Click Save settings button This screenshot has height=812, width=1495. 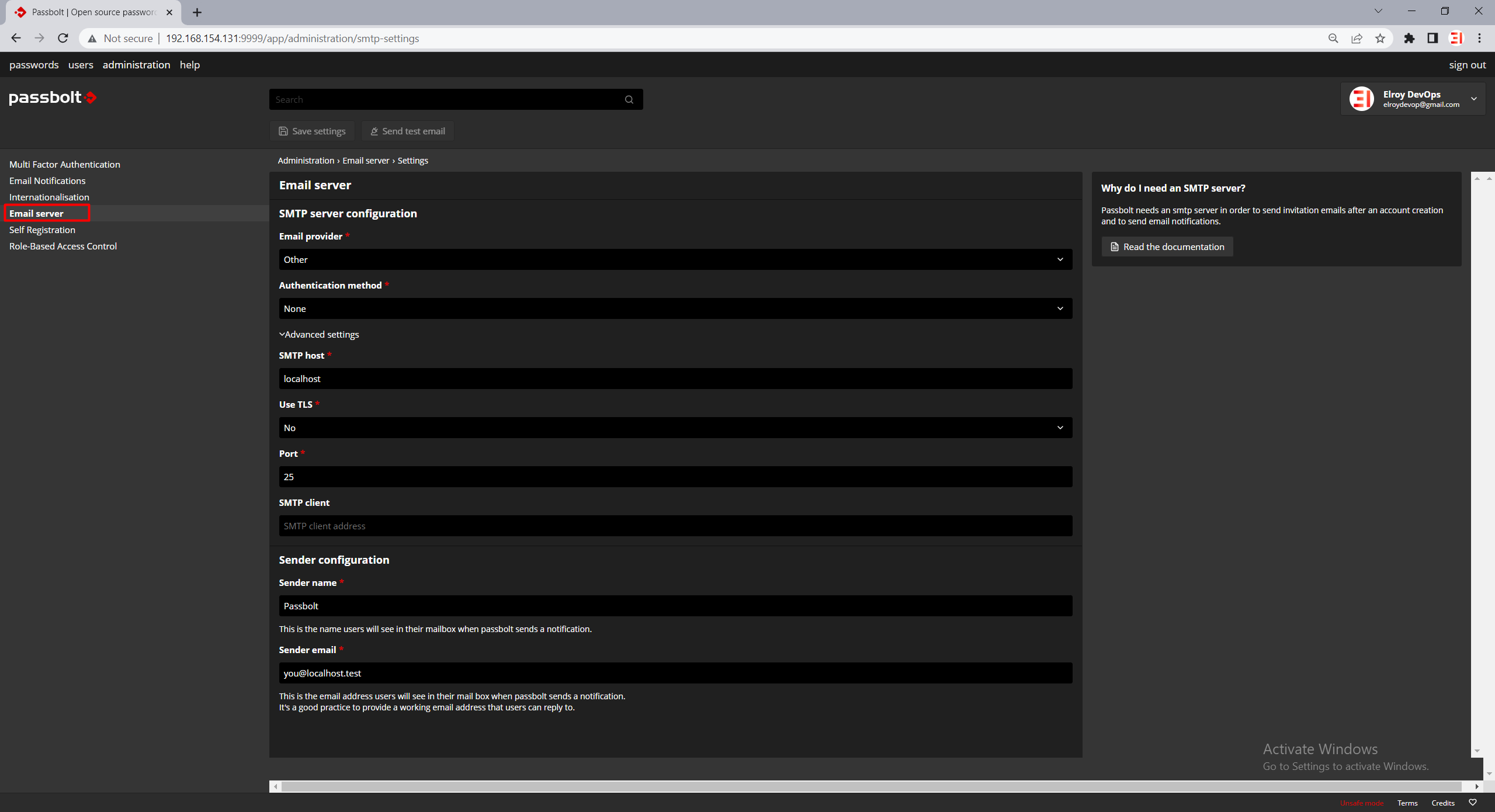tap(312, 131)
